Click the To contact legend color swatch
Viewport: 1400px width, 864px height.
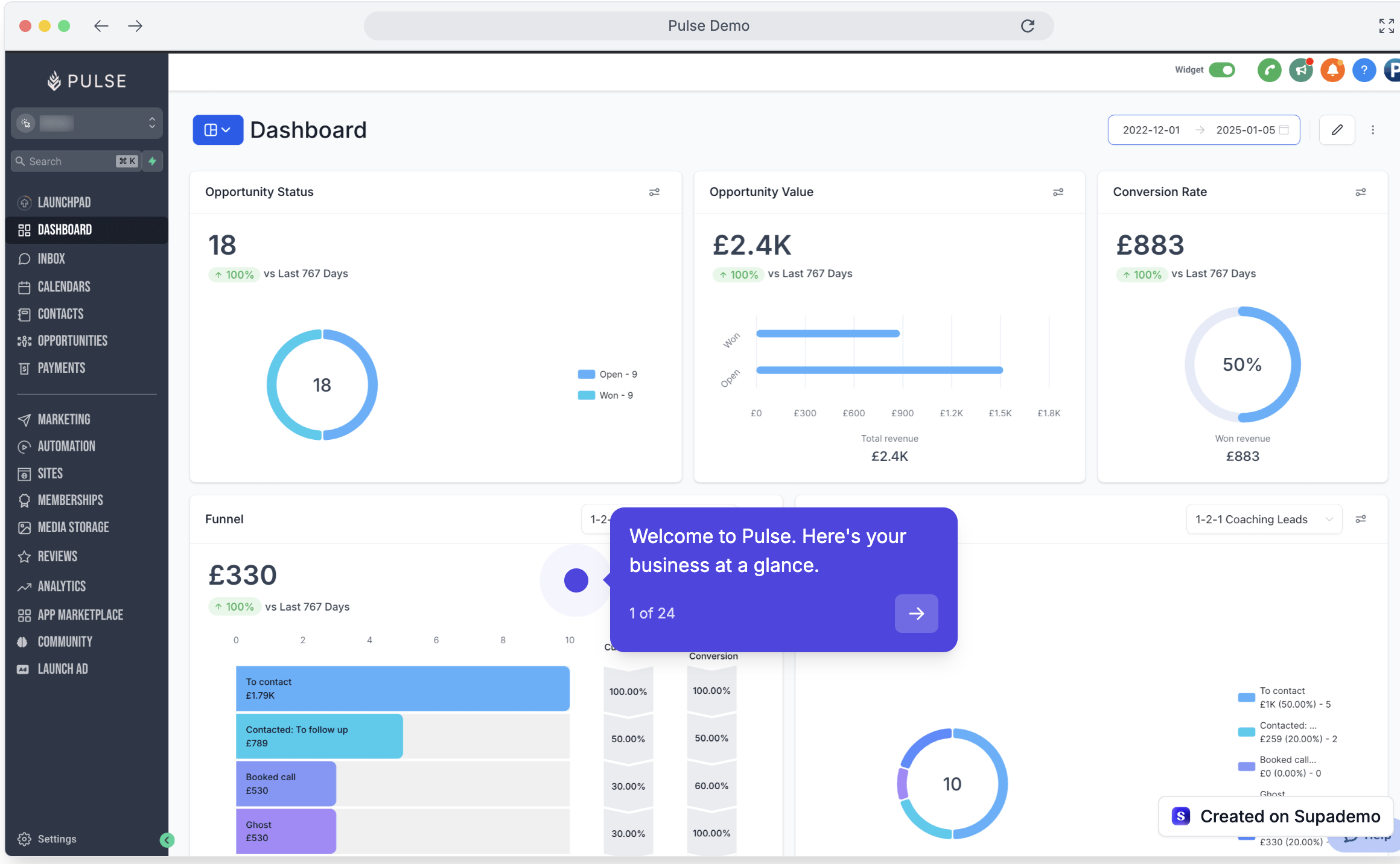[x=1246, y=697]
